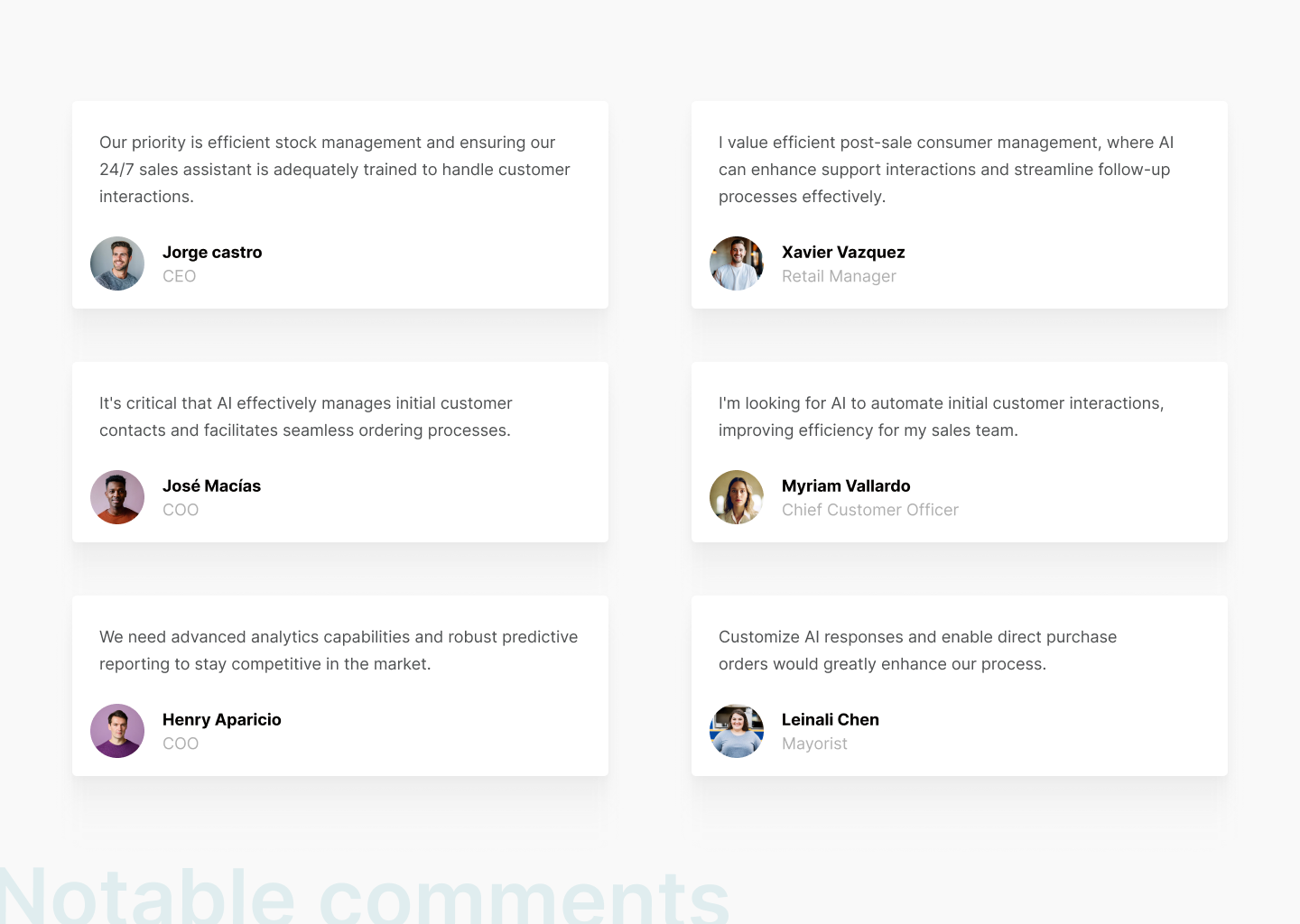The image size is (1300, 924).
Task: Select José Macías's avatar image
Action: 117,497
